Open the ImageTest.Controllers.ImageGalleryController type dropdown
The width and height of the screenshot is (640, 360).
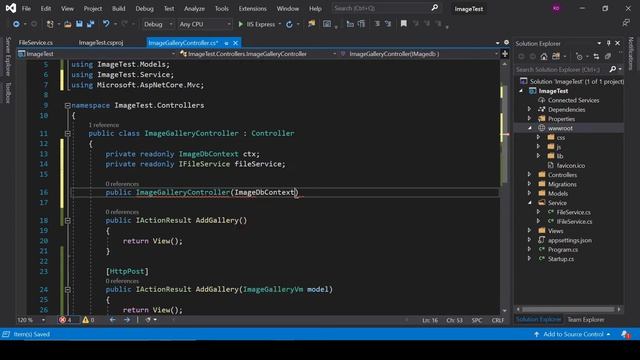click(x=258, y=54)
